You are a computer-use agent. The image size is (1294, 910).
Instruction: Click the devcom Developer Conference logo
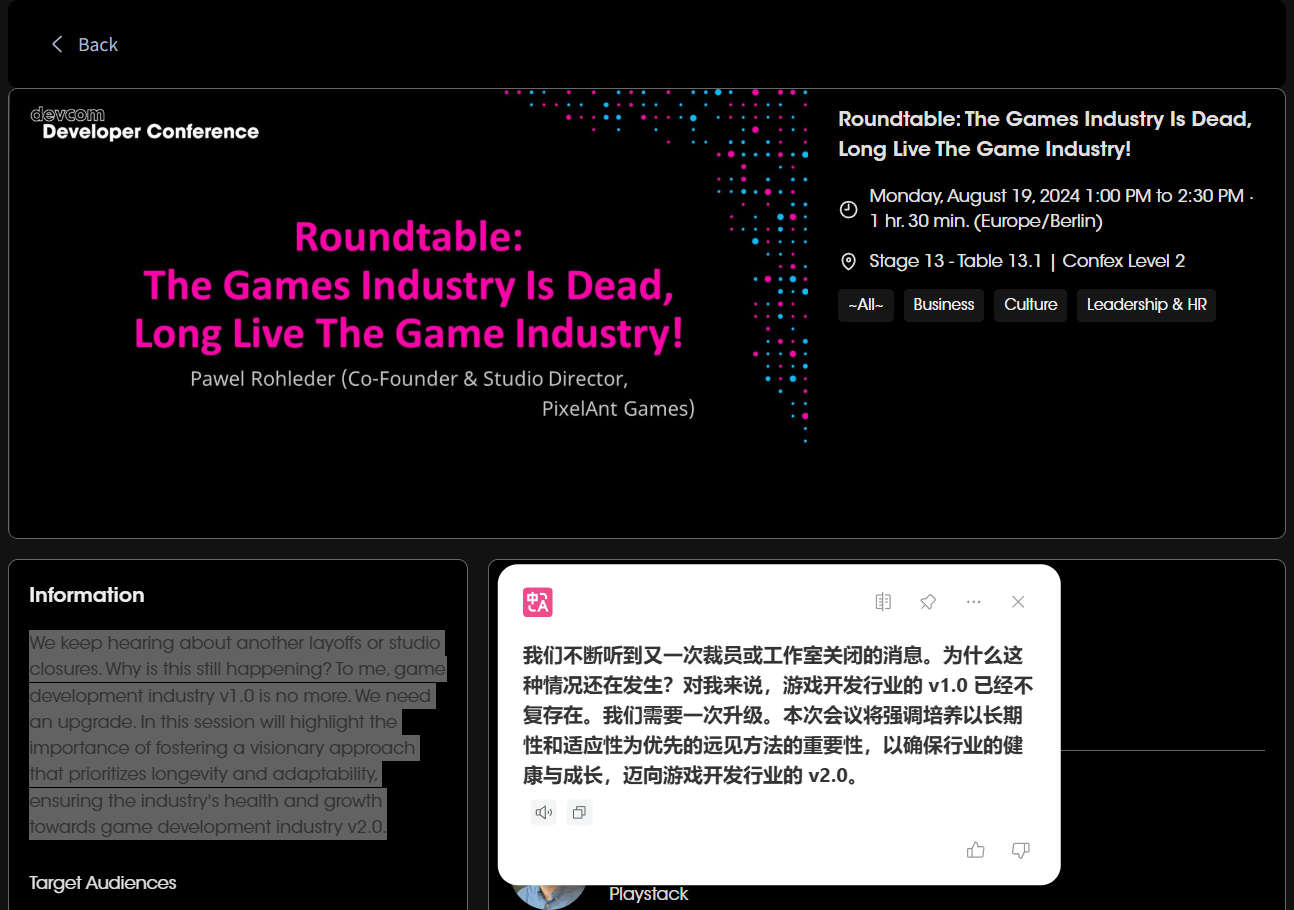(144, 123)
